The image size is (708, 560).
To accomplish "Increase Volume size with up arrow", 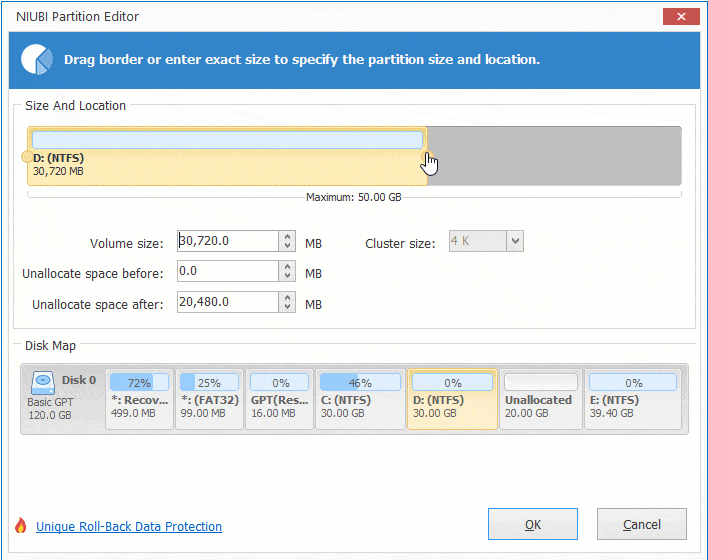I will [x=288, y=236].
